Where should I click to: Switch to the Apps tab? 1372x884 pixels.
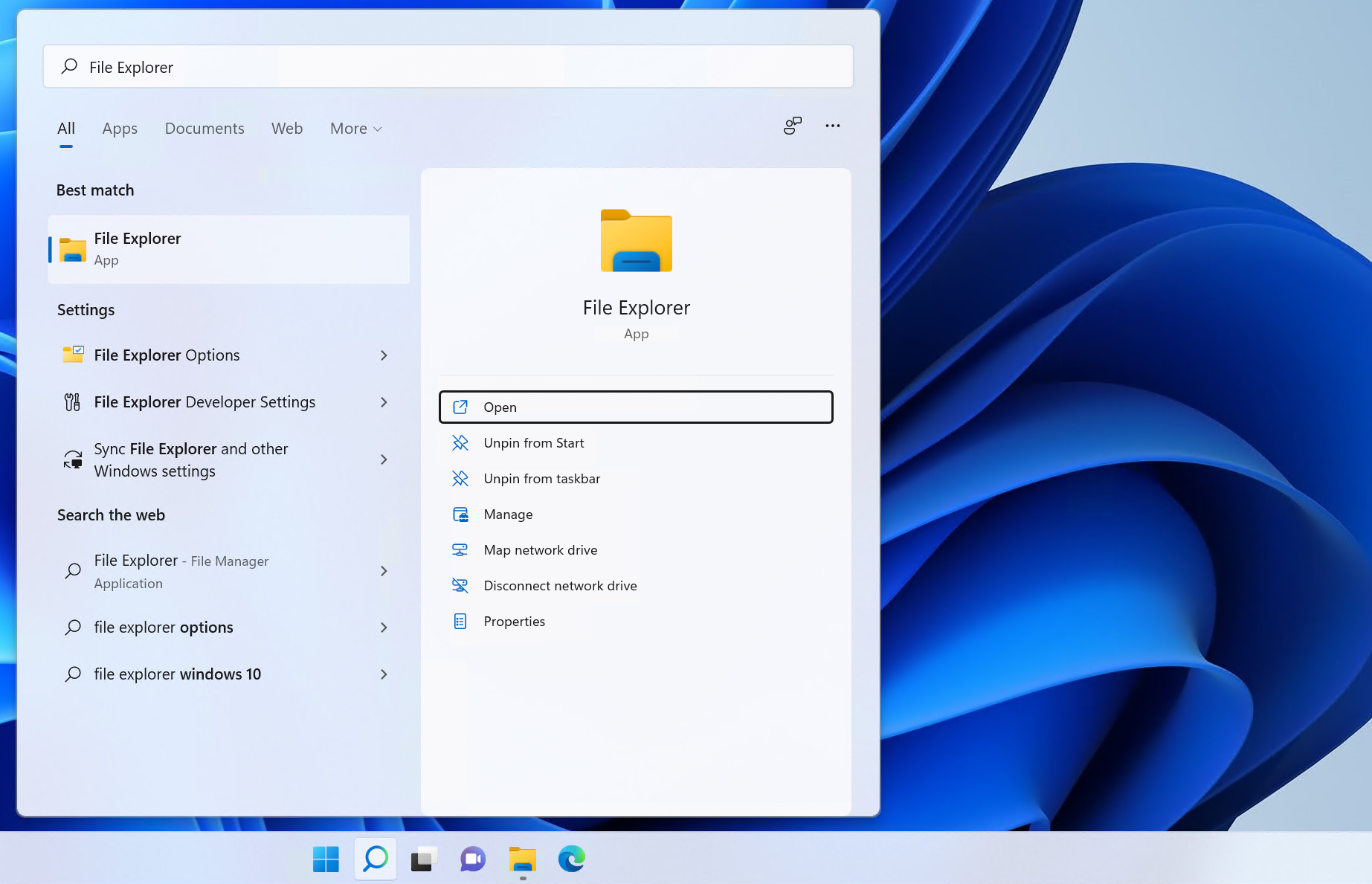(119, 128)
